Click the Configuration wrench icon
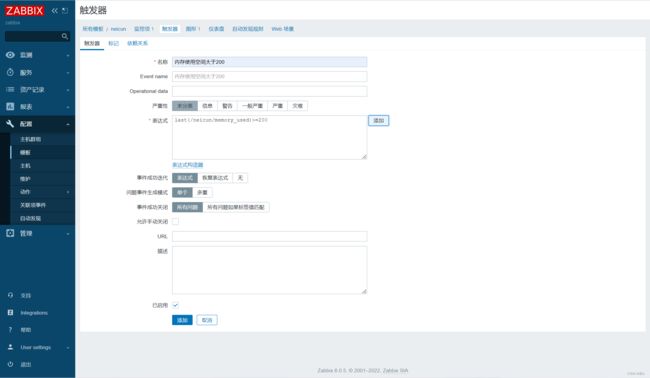Image resolution: width=650 pixels, height=378 pixels. click(10, 124)
